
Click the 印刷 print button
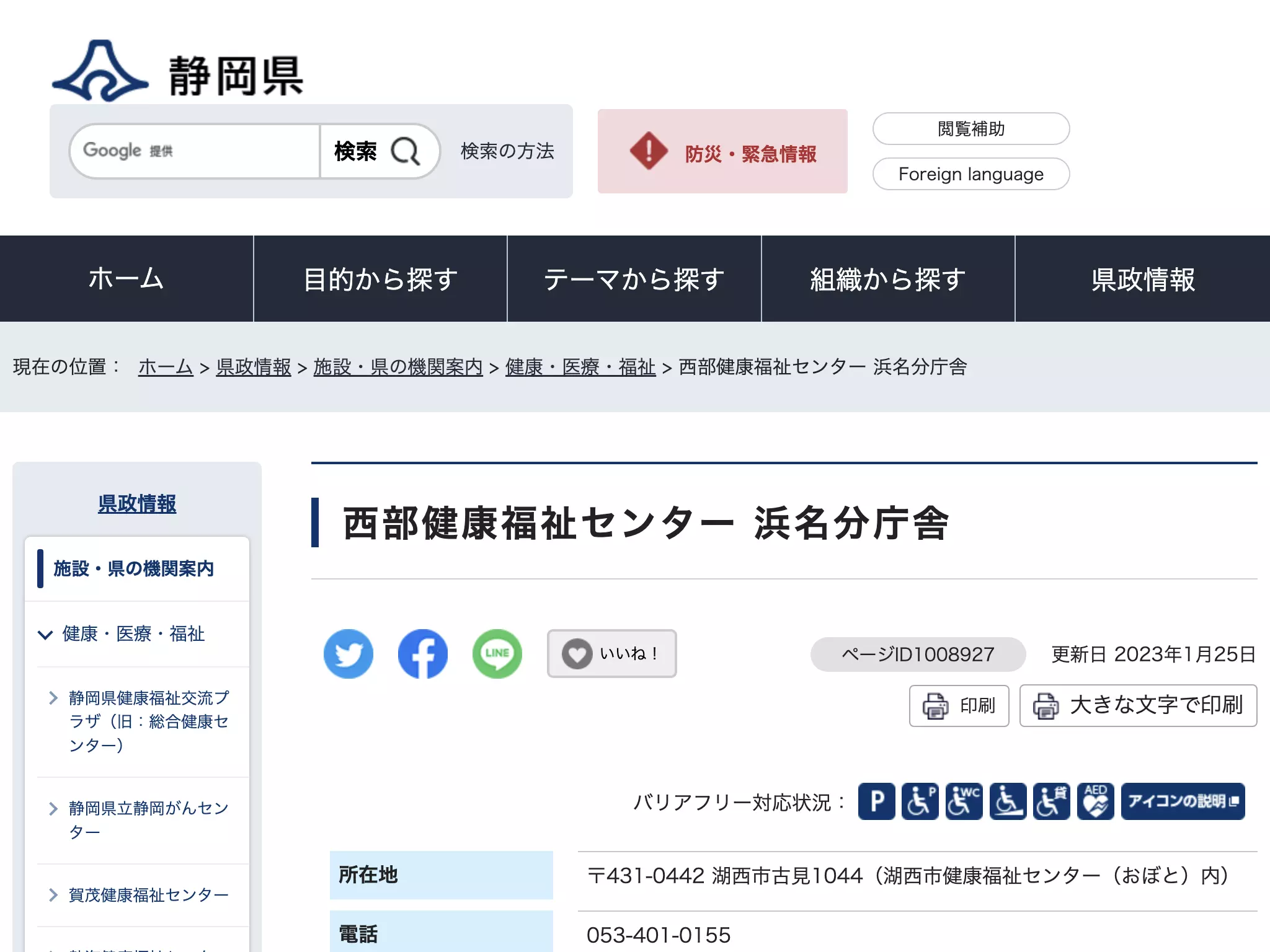[959, 705]
